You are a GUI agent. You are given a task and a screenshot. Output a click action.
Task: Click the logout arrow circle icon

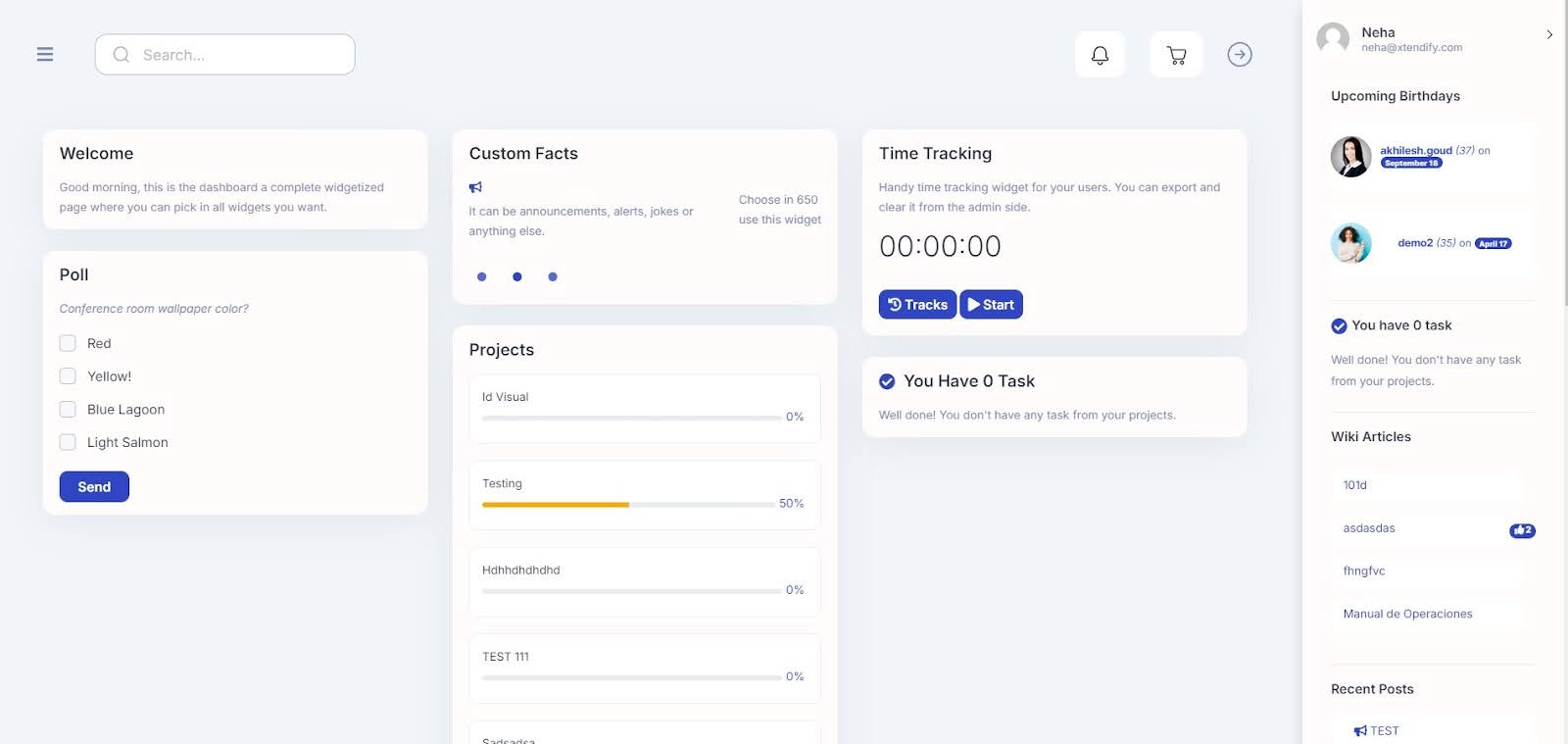[1240, 55]
